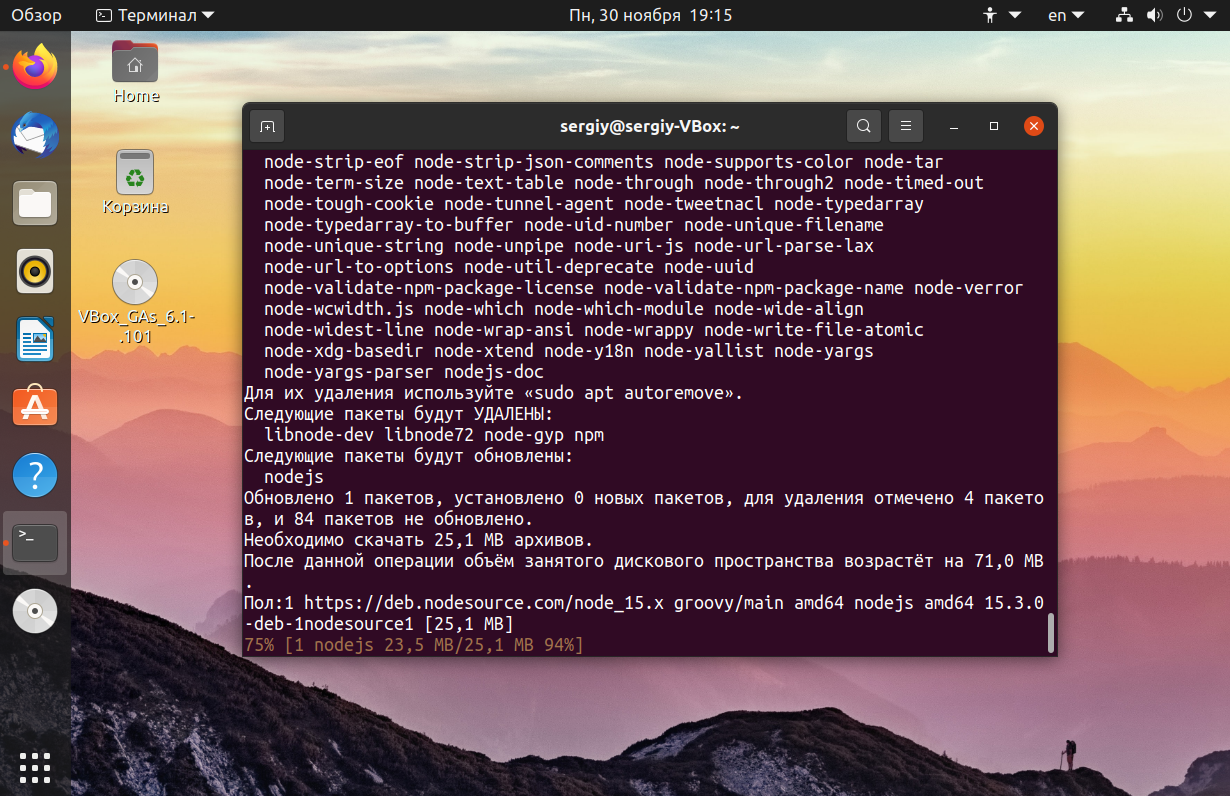Open a new terminal tab
1230x796 pixels.
267,127
